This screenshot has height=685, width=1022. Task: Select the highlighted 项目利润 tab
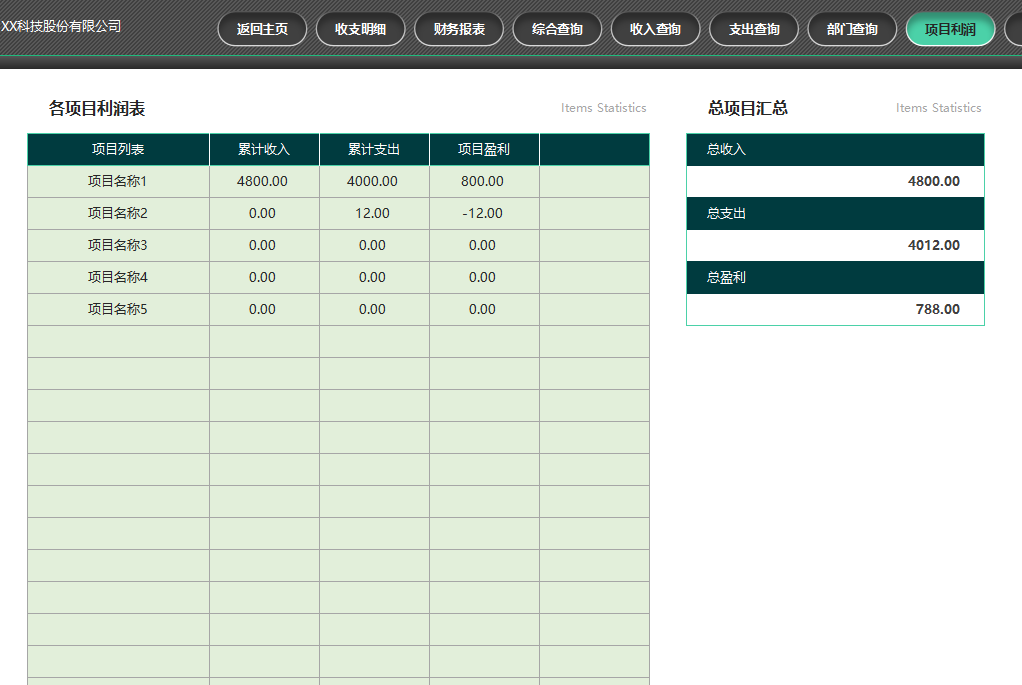949,29
